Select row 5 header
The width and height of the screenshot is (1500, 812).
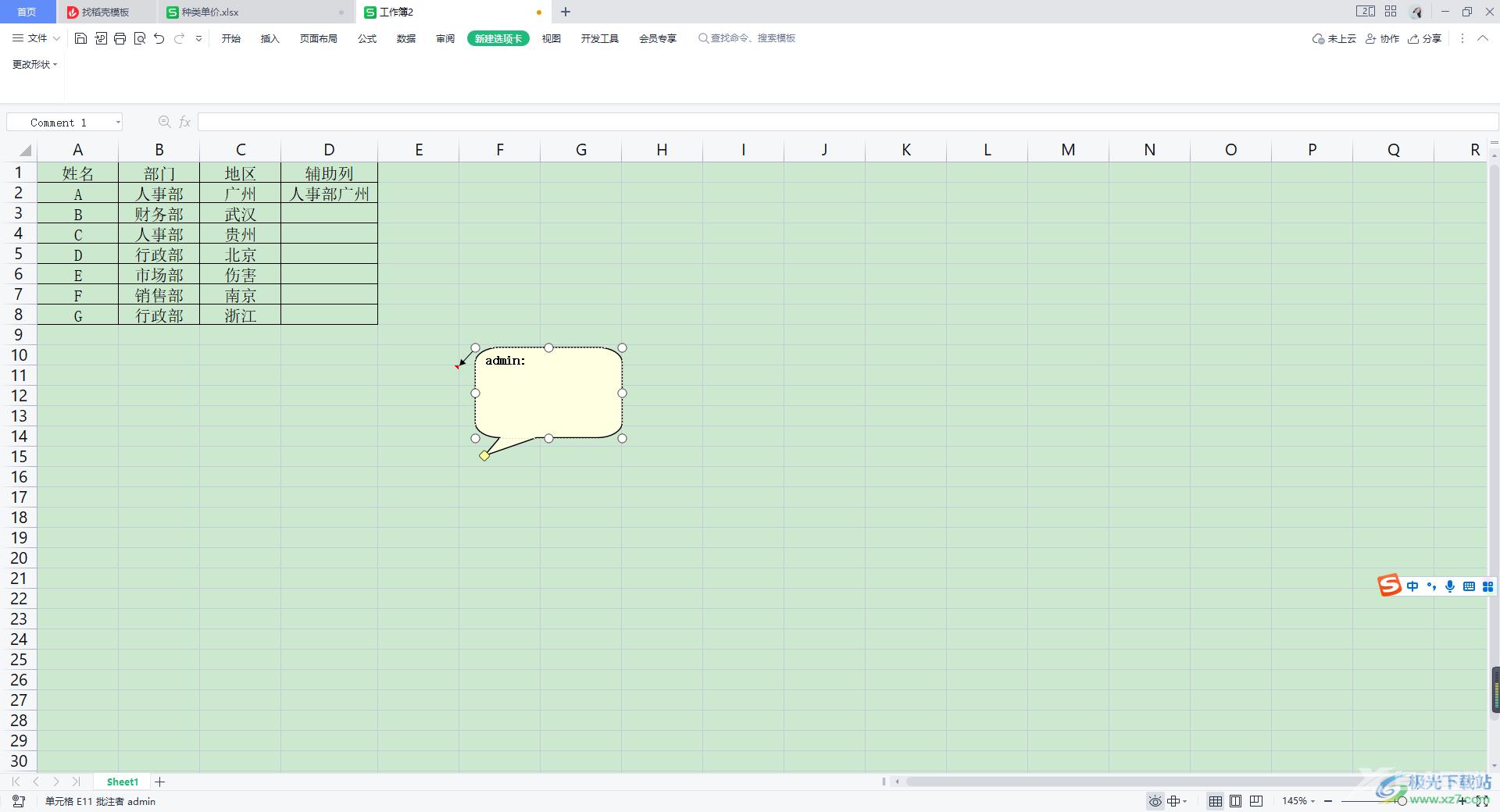coord(19,254)
